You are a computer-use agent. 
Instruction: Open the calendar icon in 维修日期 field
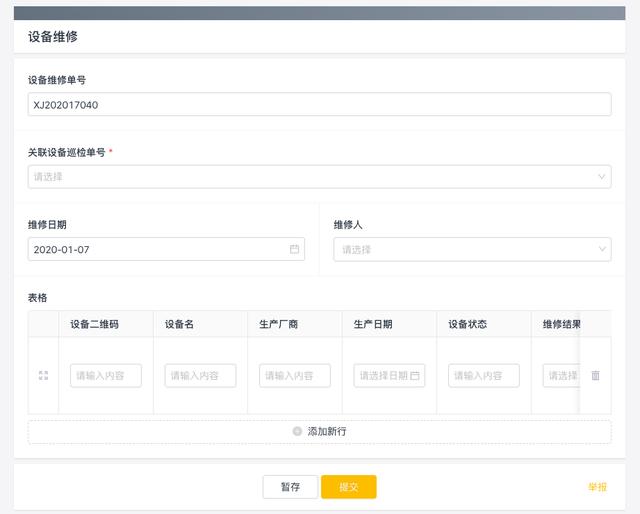coord(295,249)
